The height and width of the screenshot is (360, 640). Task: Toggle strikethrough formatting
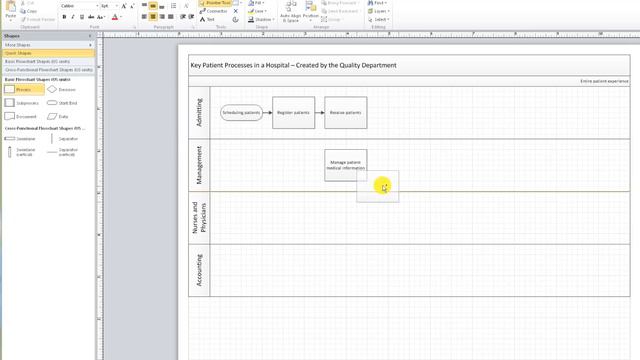(x=91, y=17)
